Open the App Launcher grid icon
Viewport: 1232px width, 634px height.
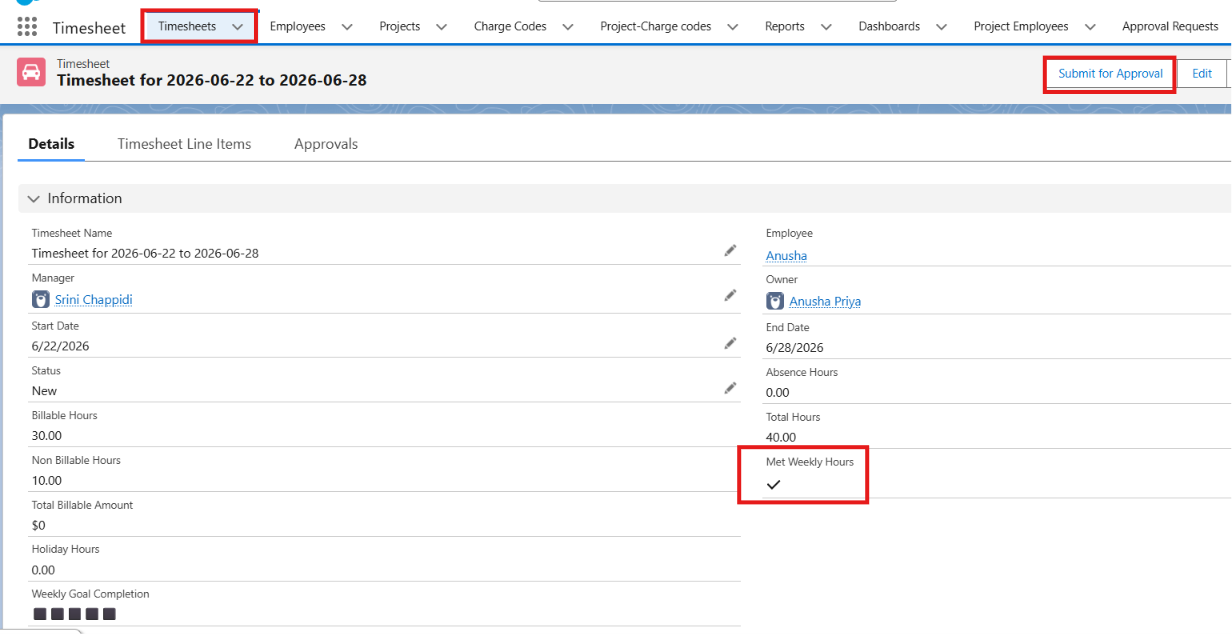27,27
